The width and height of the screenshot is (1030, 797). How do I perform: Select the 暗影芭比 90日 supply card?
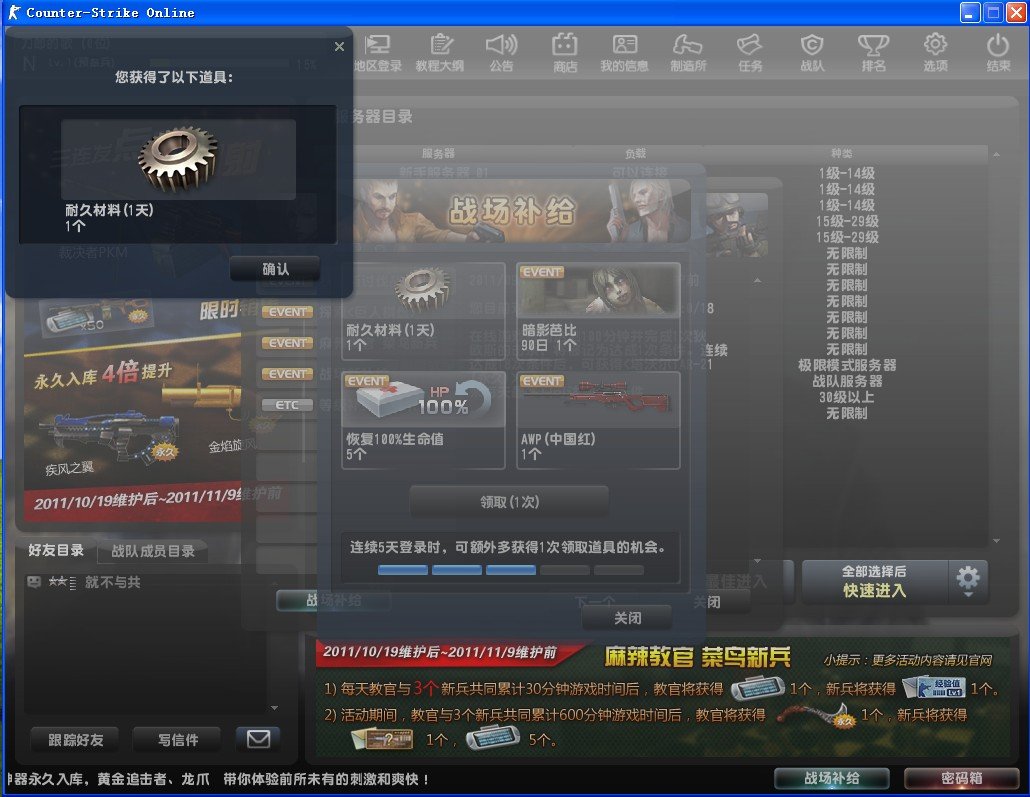(x=598, y=311)
